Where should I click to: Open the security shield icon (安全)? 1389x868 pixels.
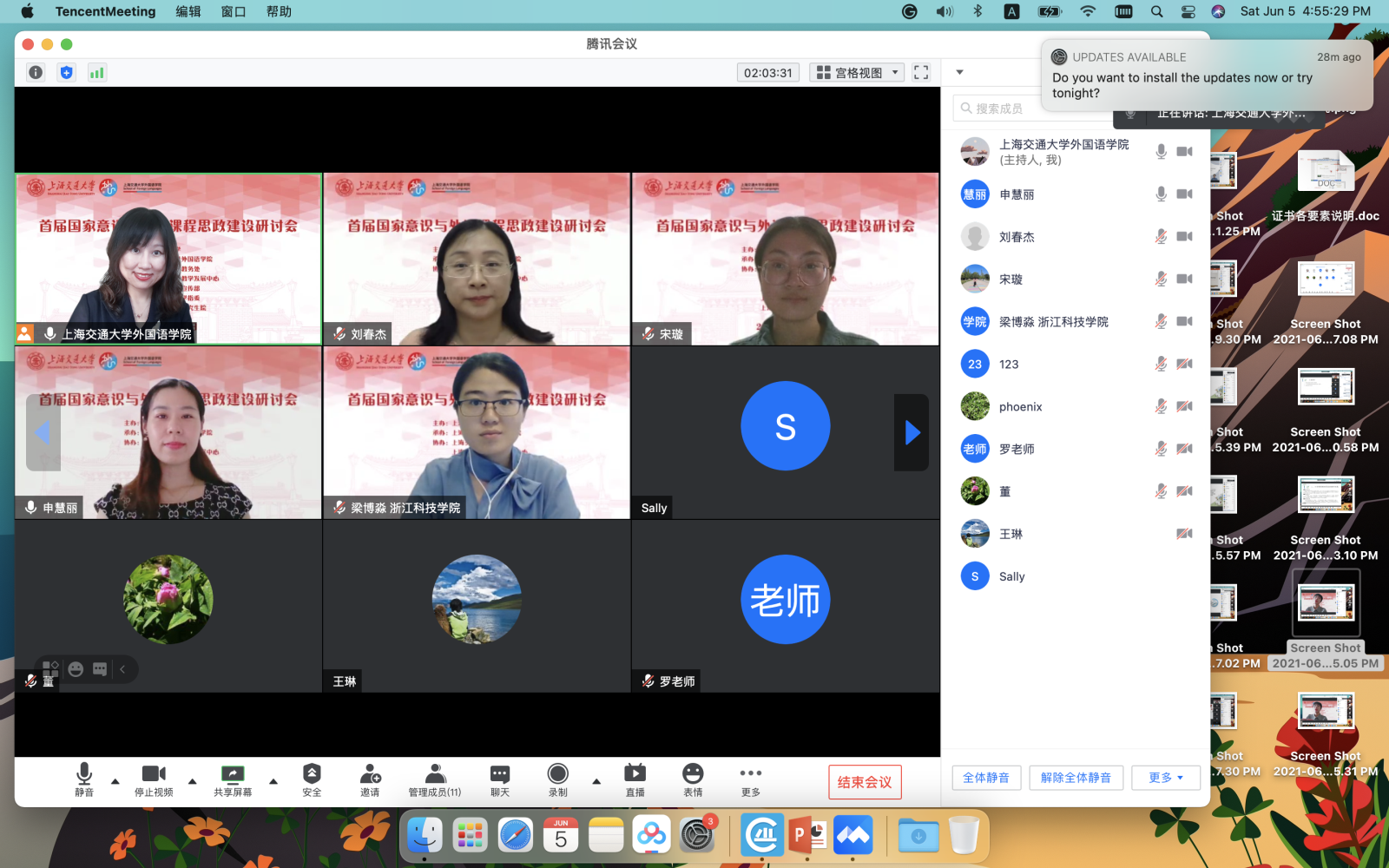click(x=312, y=774)
